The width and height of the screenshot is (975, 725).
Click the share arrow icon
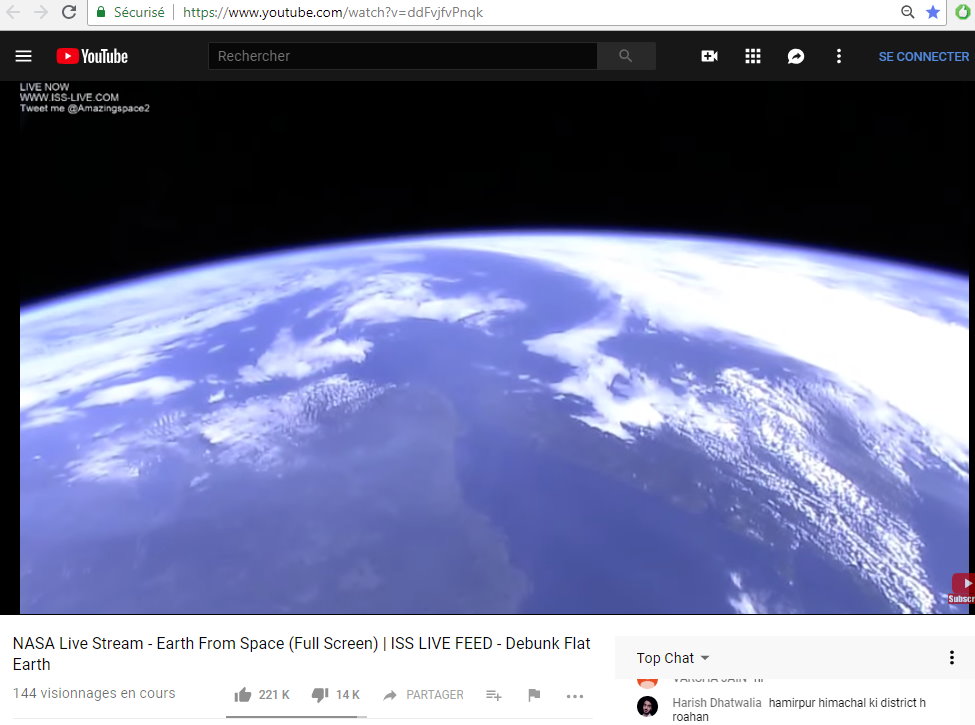(x=390, y=695)
